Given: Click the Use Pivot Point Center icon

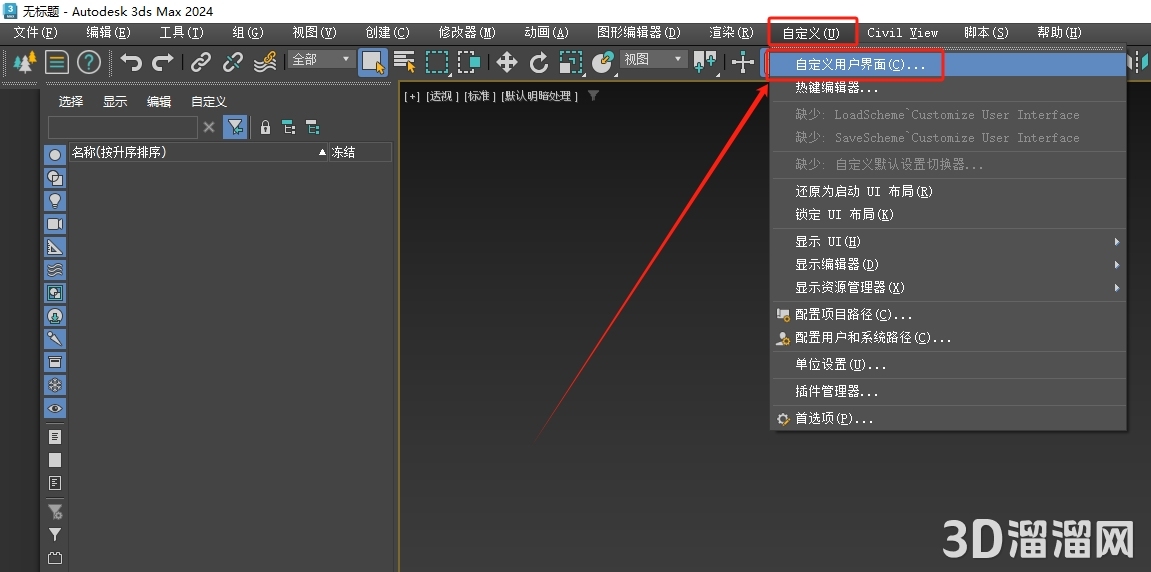Looking at the screenshot, I should (705, 62).
